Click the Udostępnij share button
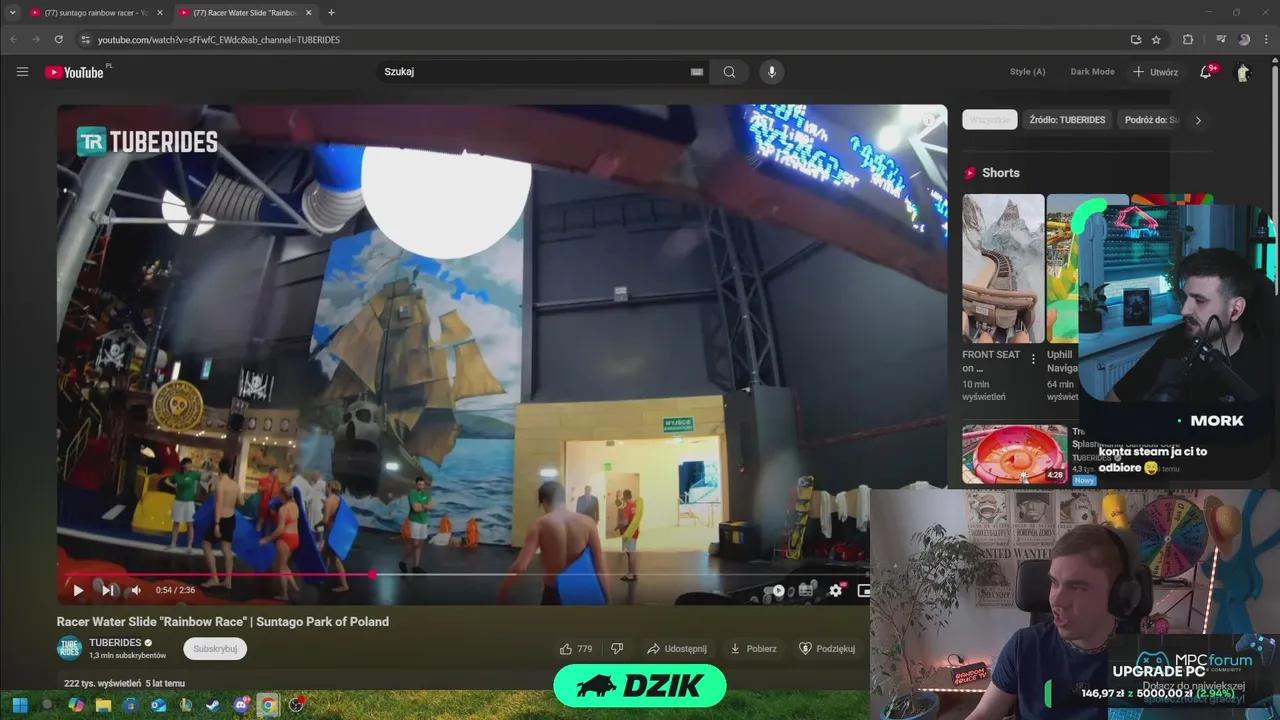Screen dimensions: 1280x720 pyautogui.click(x=677, y=649)
